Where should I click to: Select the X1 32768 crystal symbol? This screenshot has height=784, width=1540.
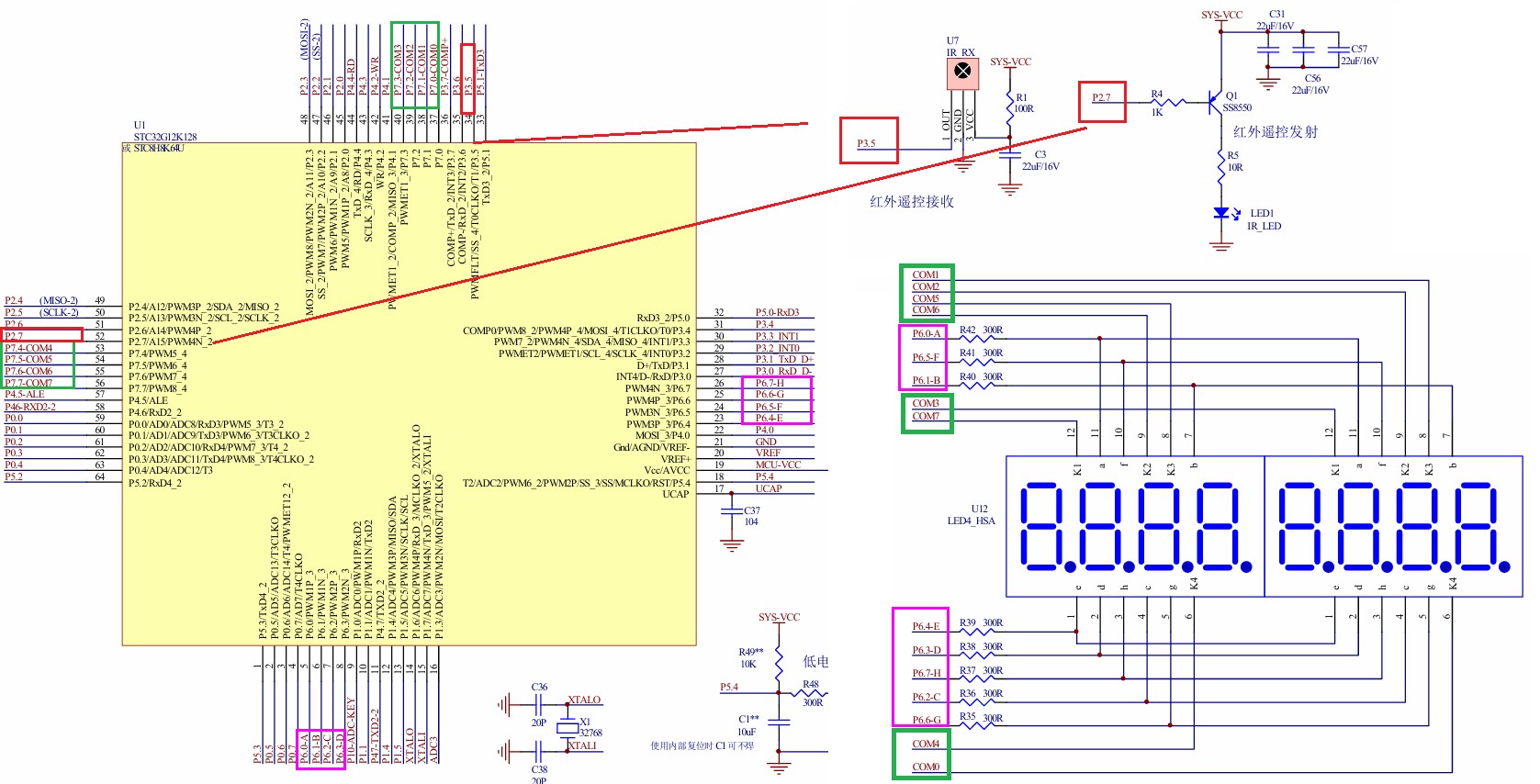(x=567, y=728)
